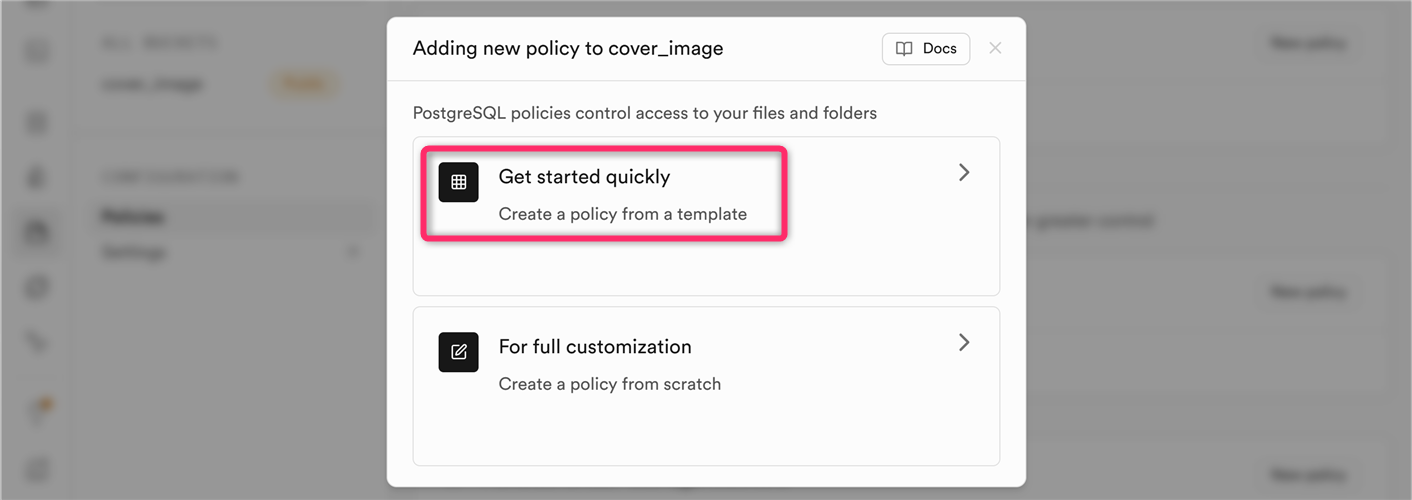Close the Adding new policy dialog
This screenshot has width=1412, height=500.
click(995, 48)
